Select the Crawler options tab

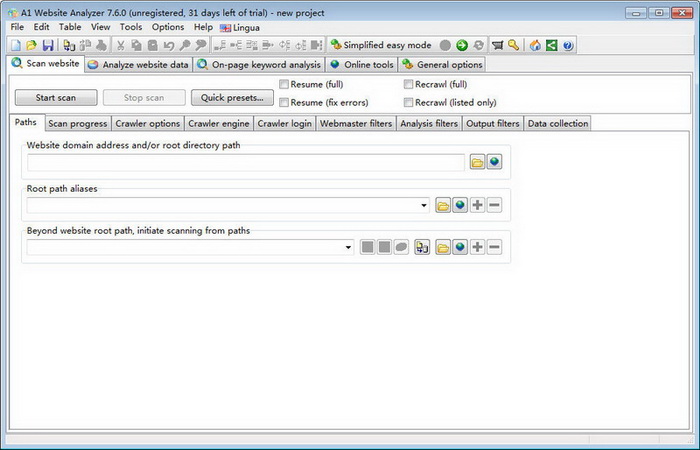pos(148,124)
